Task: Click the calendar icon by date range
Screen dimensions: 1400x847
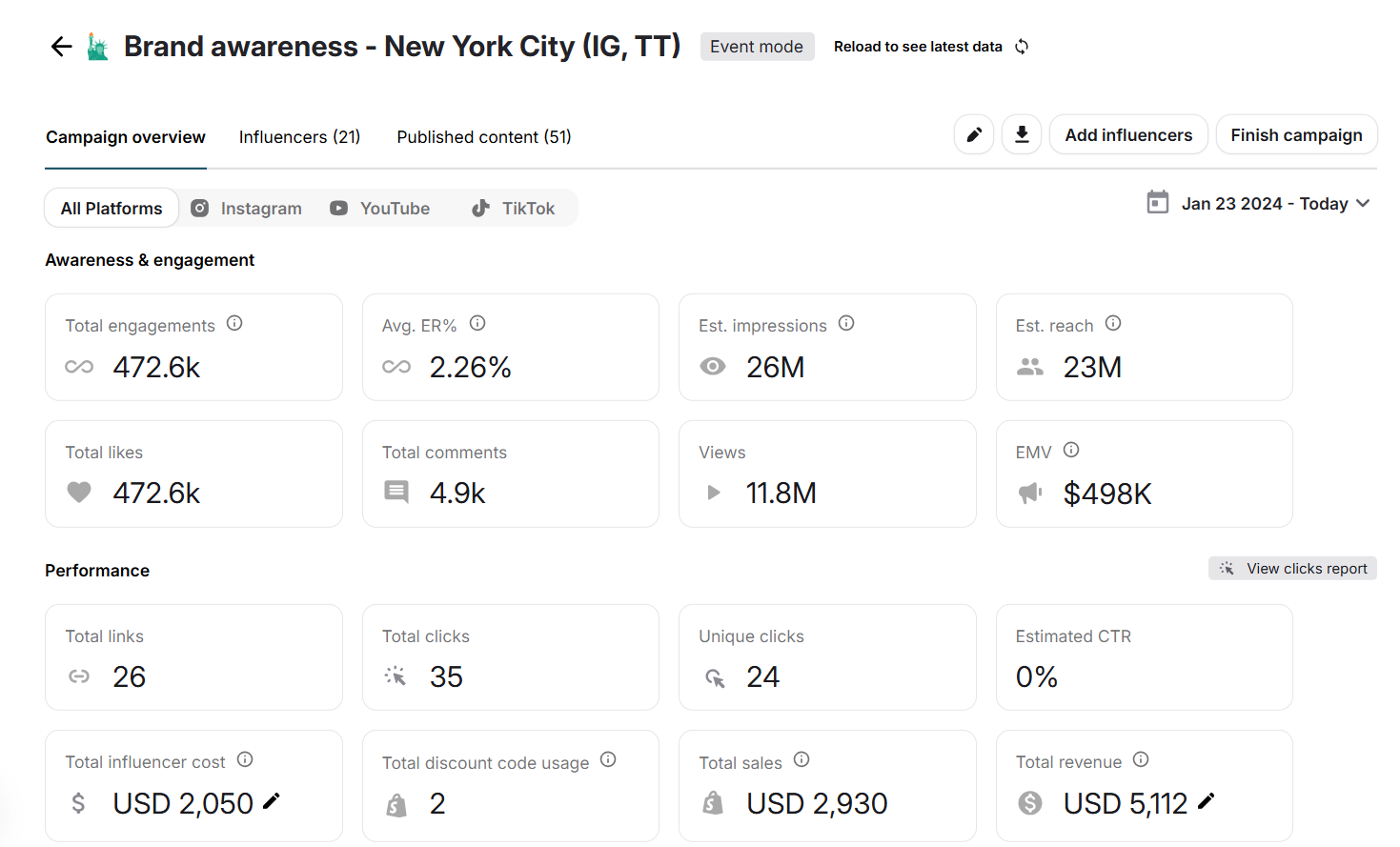Action: tap(1158, 202)
